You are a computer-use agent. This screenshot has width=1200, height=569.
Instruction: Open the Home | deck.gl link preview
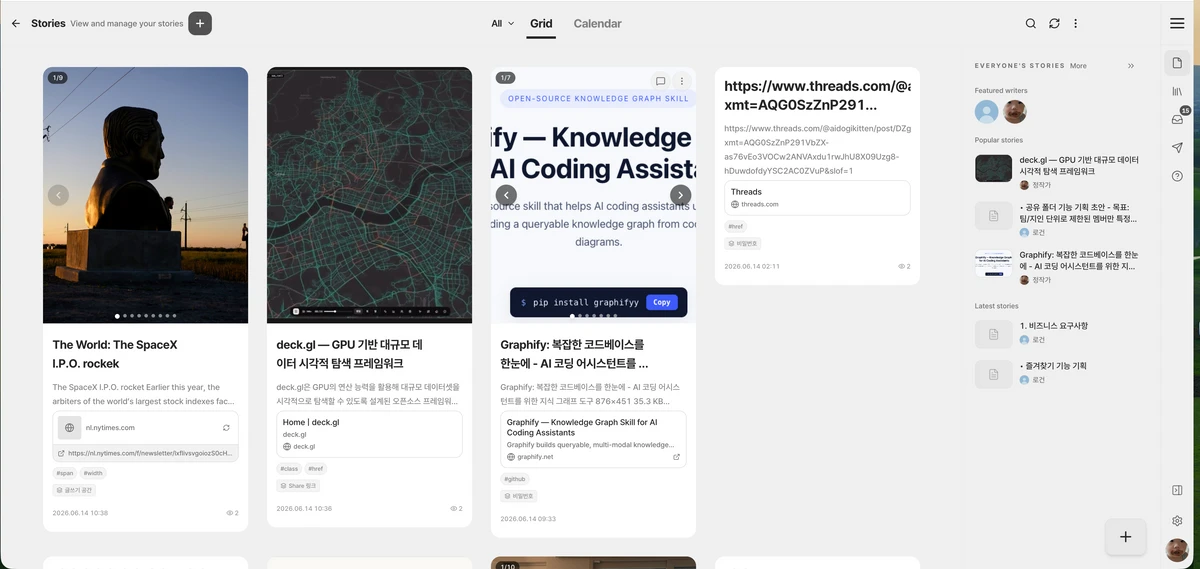pyautogui.click(x=369, y=434)
